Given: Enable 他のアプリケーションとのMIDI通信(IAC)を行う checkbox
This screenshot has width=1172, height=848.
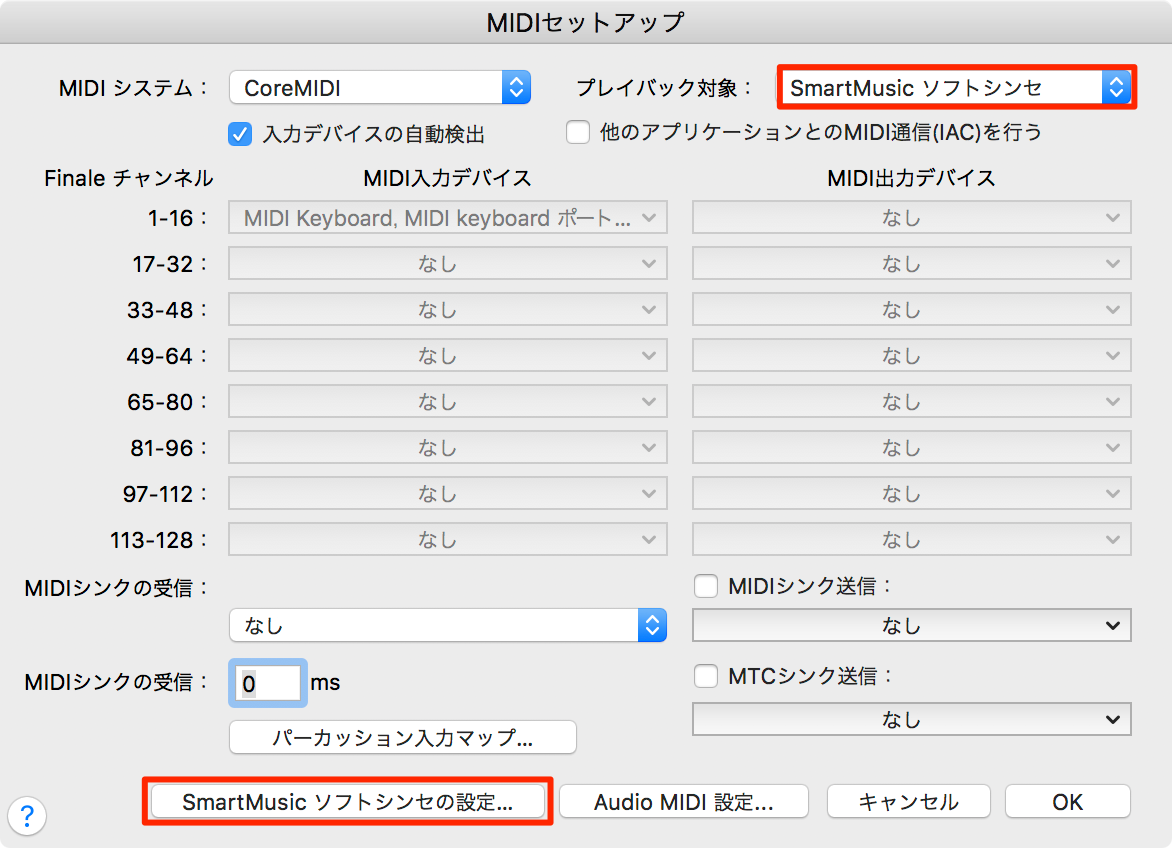Looking at the screenshot, I should 578,132.
